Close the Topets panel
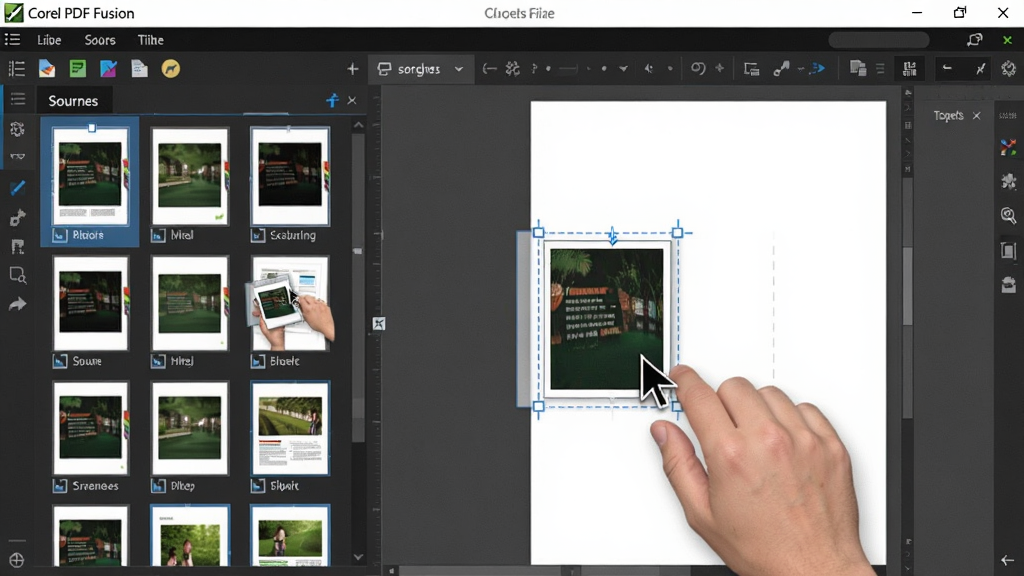 [976, 116]
